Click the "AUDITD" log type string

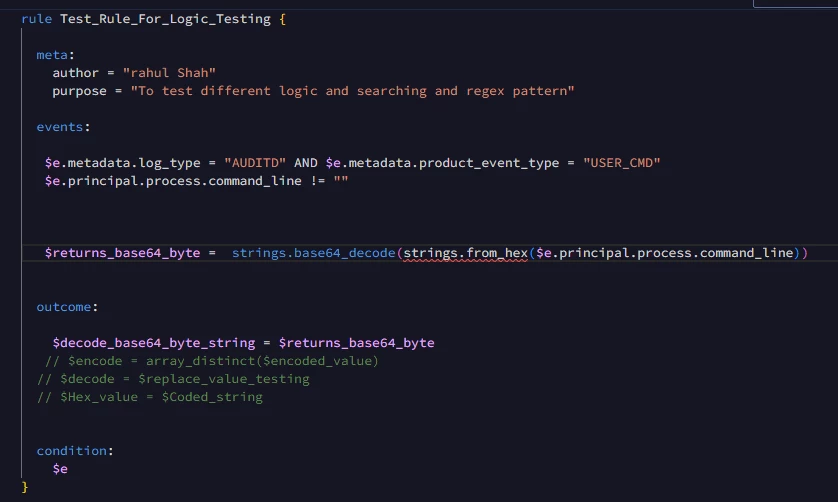255,163
